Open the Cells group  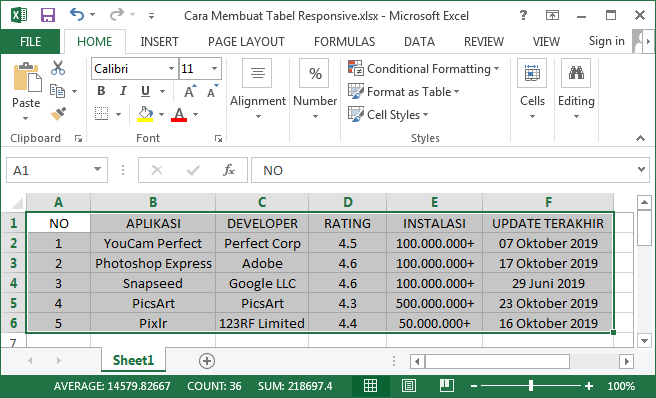tap(532, 90)
